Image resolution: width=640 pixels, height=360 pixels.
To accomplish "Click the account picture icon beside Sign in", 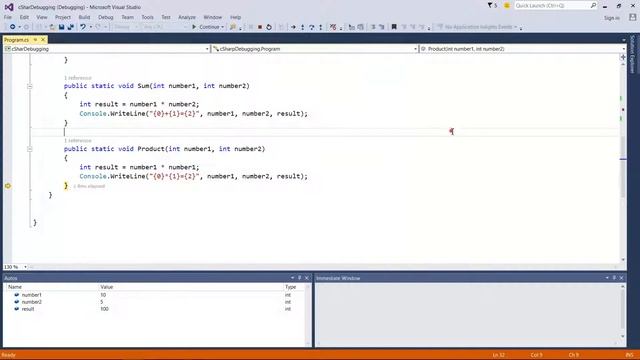I will (632, 17).
